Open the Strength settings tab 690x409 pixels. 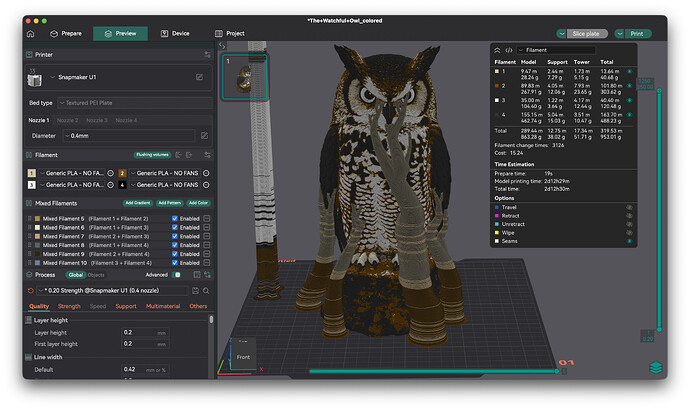pos(69,306)
